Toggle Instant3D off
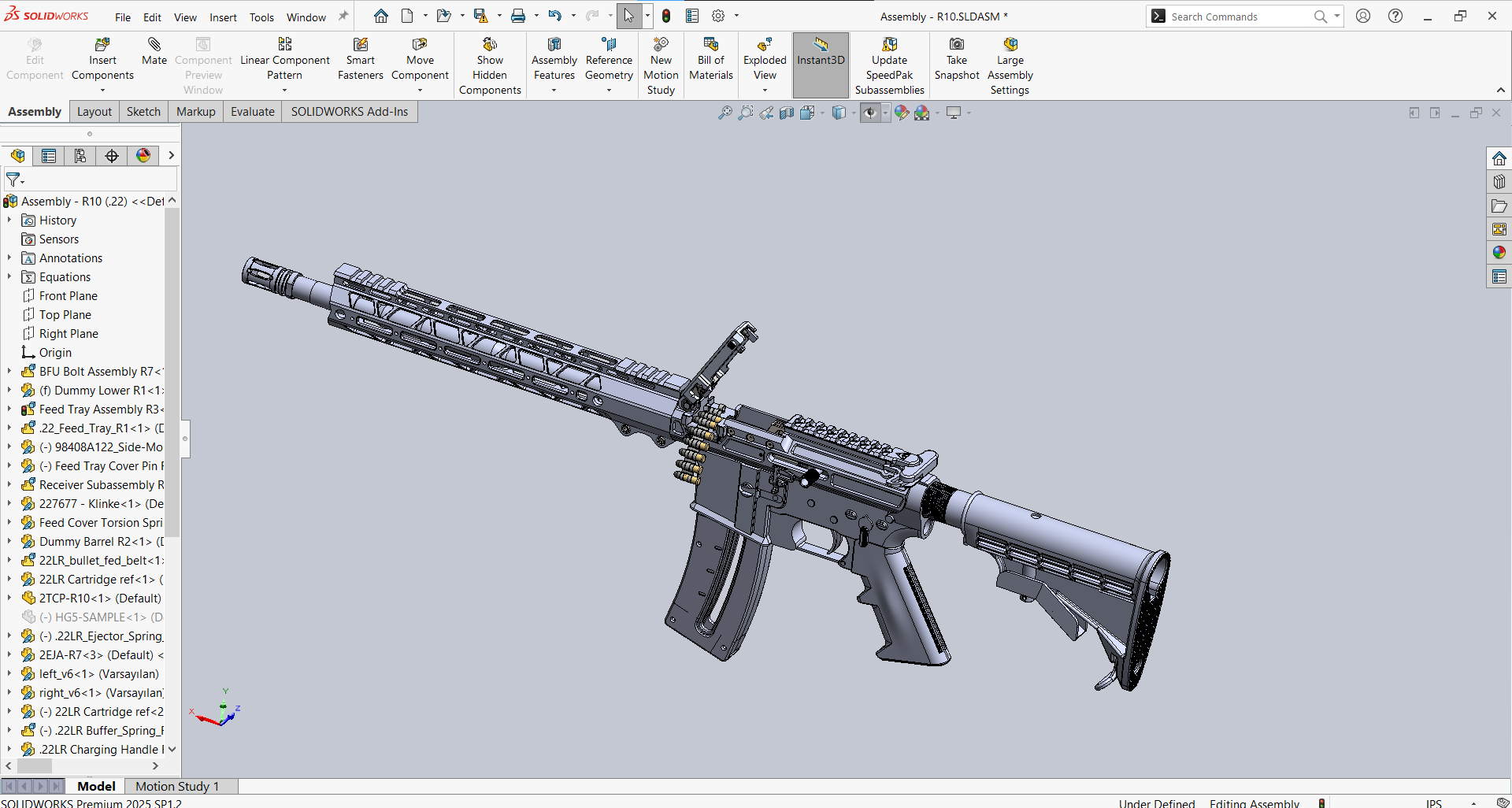Viewport: 1512px width, 808px height. (821, 65)
